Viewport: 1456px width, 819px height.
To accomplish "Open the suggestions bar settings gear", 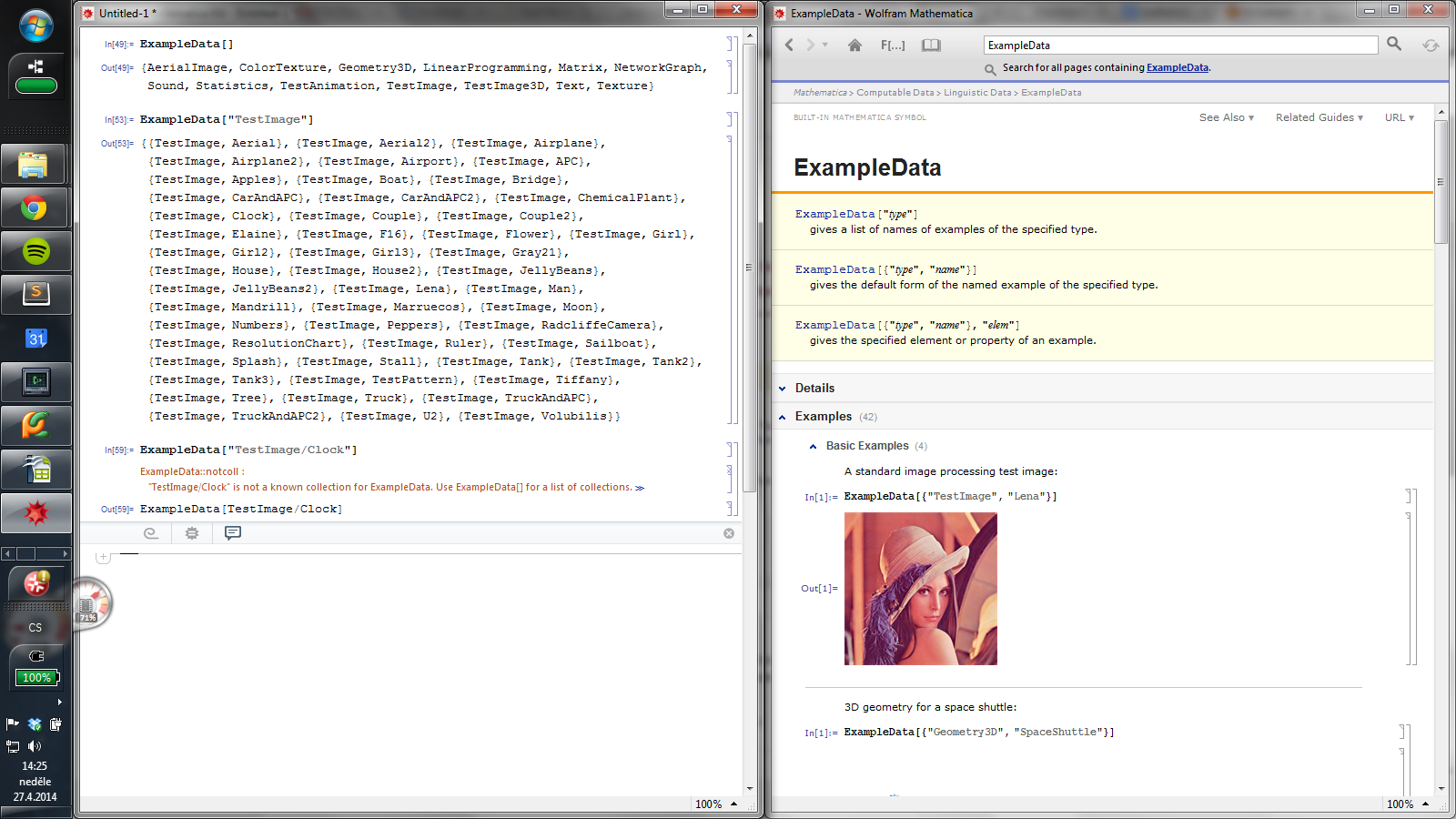I will [x=192, y=533].
